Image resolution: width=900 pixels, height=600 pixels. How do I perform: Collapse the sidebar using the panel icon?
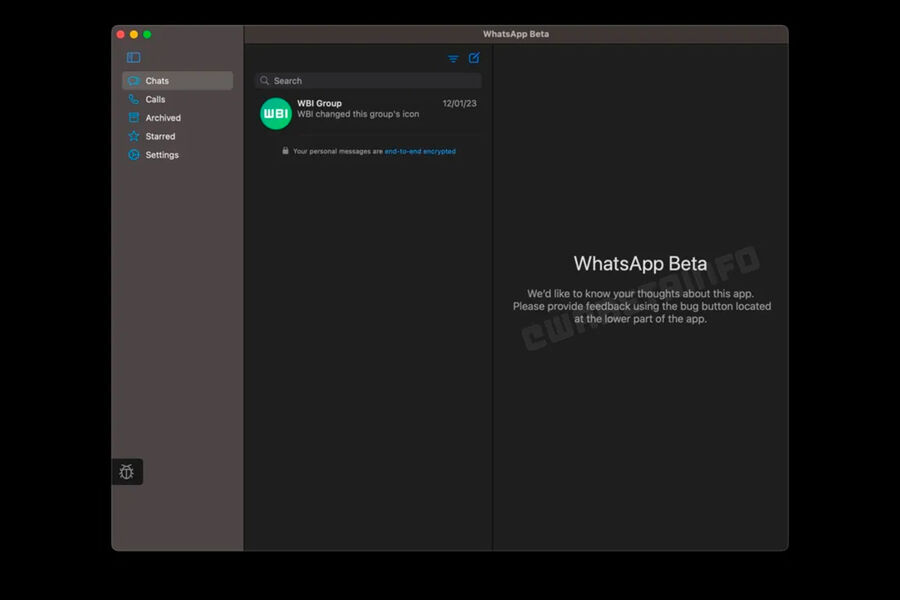pyautogui.click(x=134, y=58)
